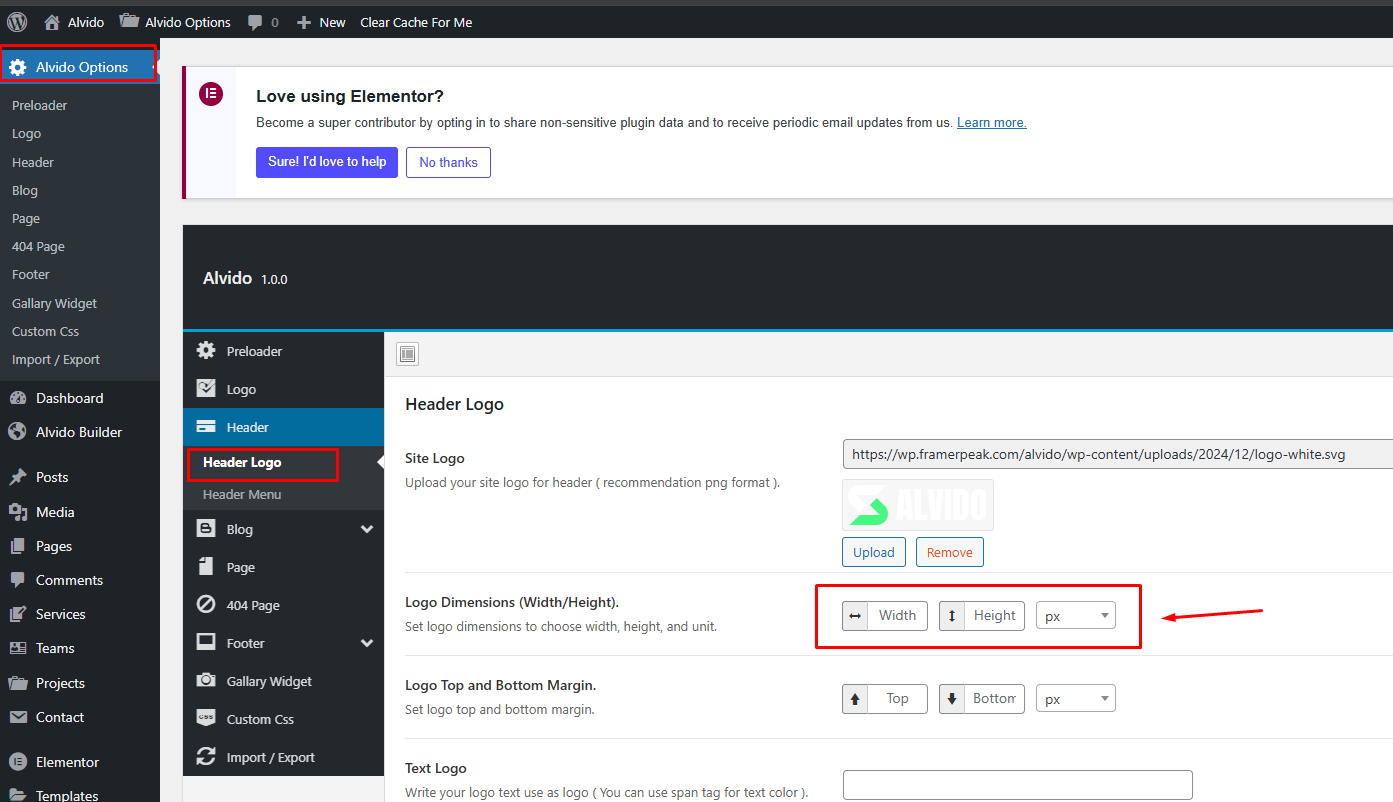This screenshot has height=802, width=1393.
Task: Open Gallary Widget in sidebar submenu
Action: [x=55, y=303]
